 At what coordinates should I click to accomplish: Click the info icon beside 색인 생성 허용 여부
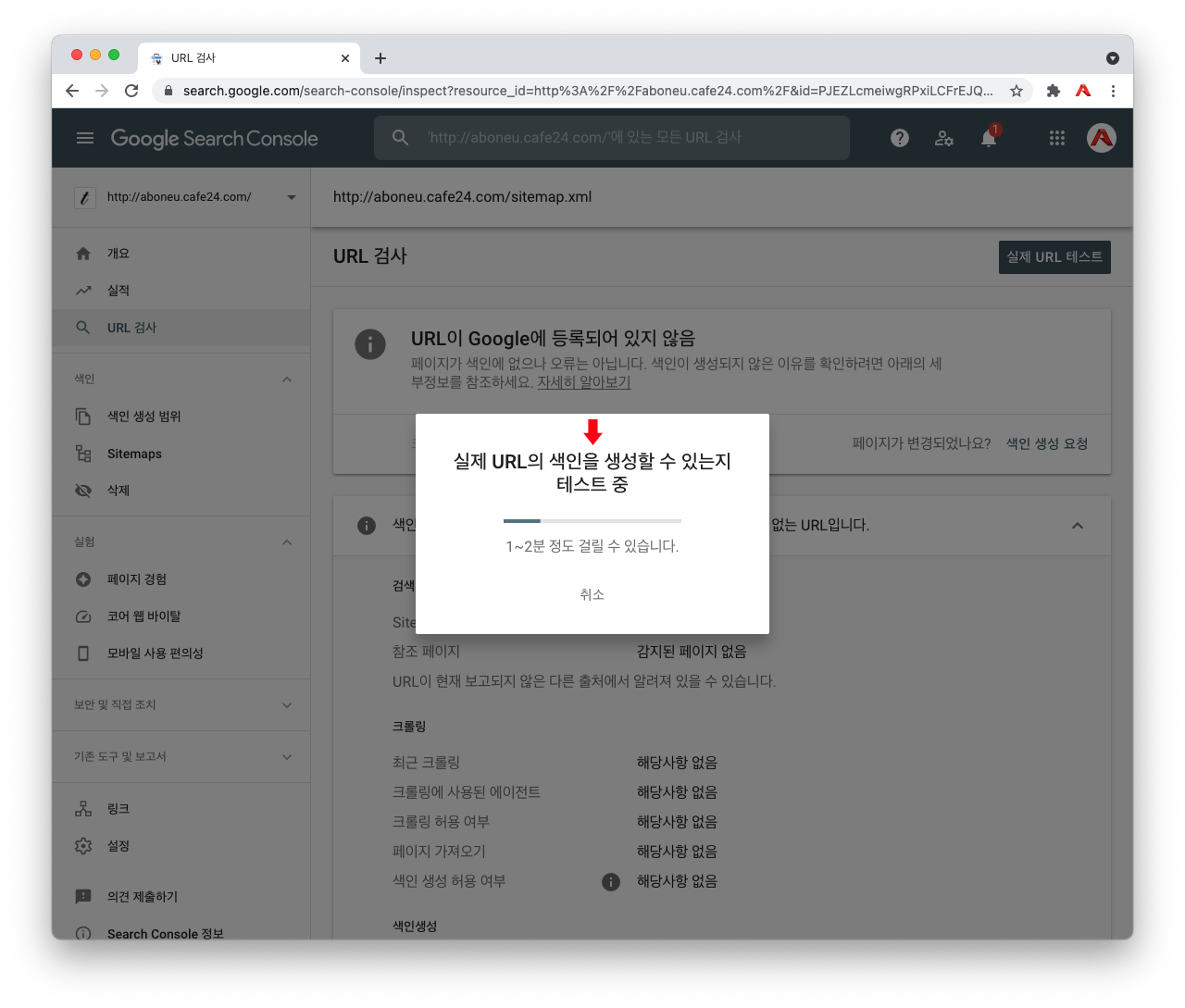coord(611,882)
